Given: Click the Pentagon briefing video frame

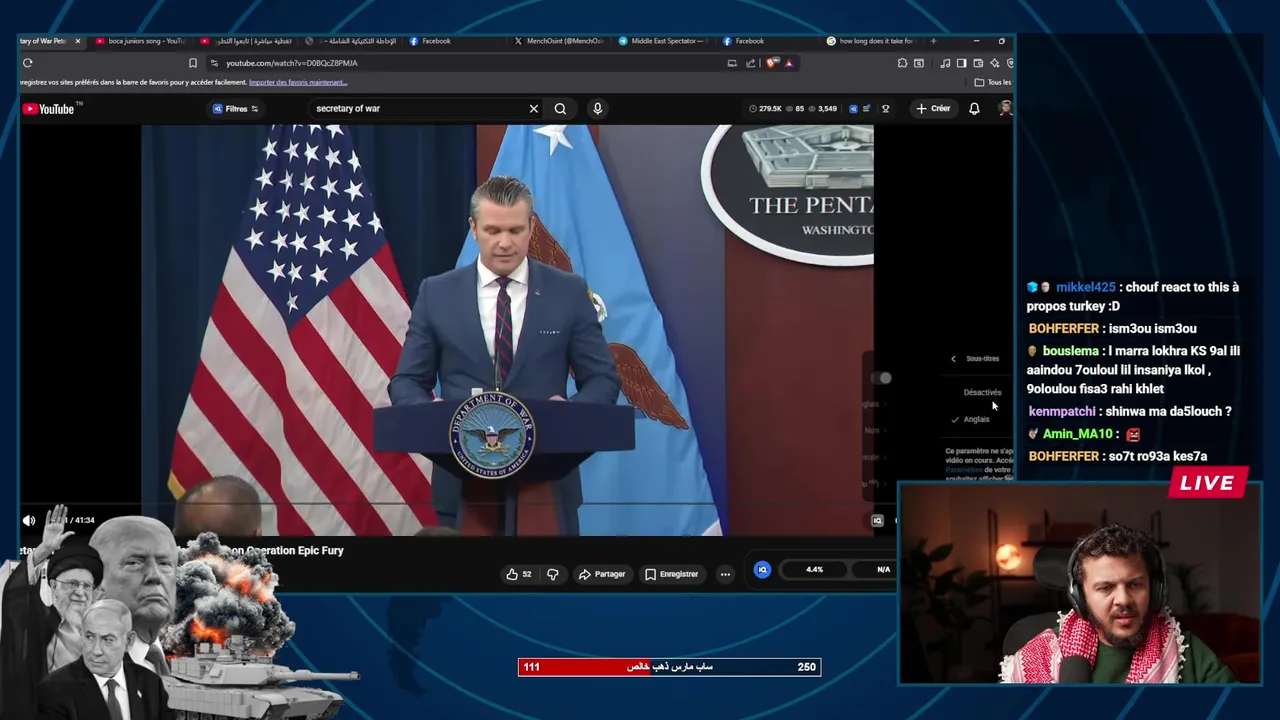Looking at the screenshot, I should click(x=507, y=330).
